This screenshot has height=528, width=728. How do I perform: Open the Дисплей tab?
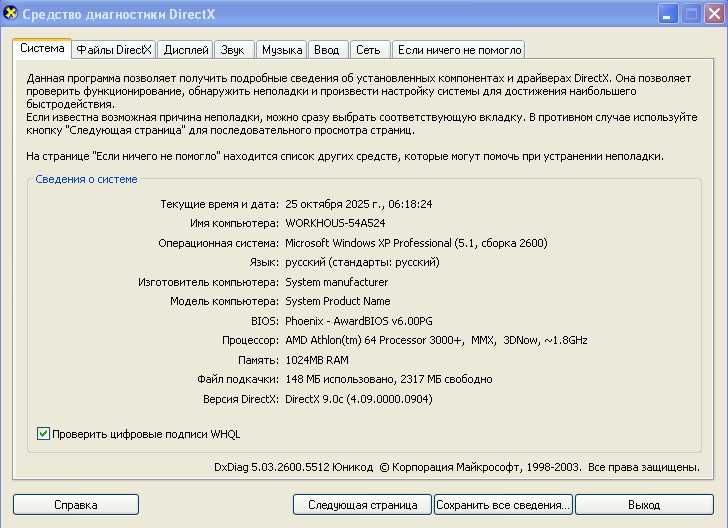pyautogui.click(x=186, y=50)
